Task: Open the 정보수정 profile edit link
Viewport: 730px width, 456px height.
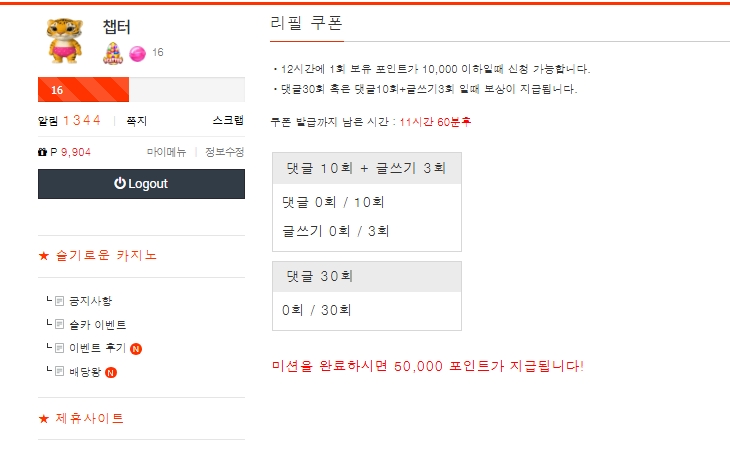Action: click(224, 152)
